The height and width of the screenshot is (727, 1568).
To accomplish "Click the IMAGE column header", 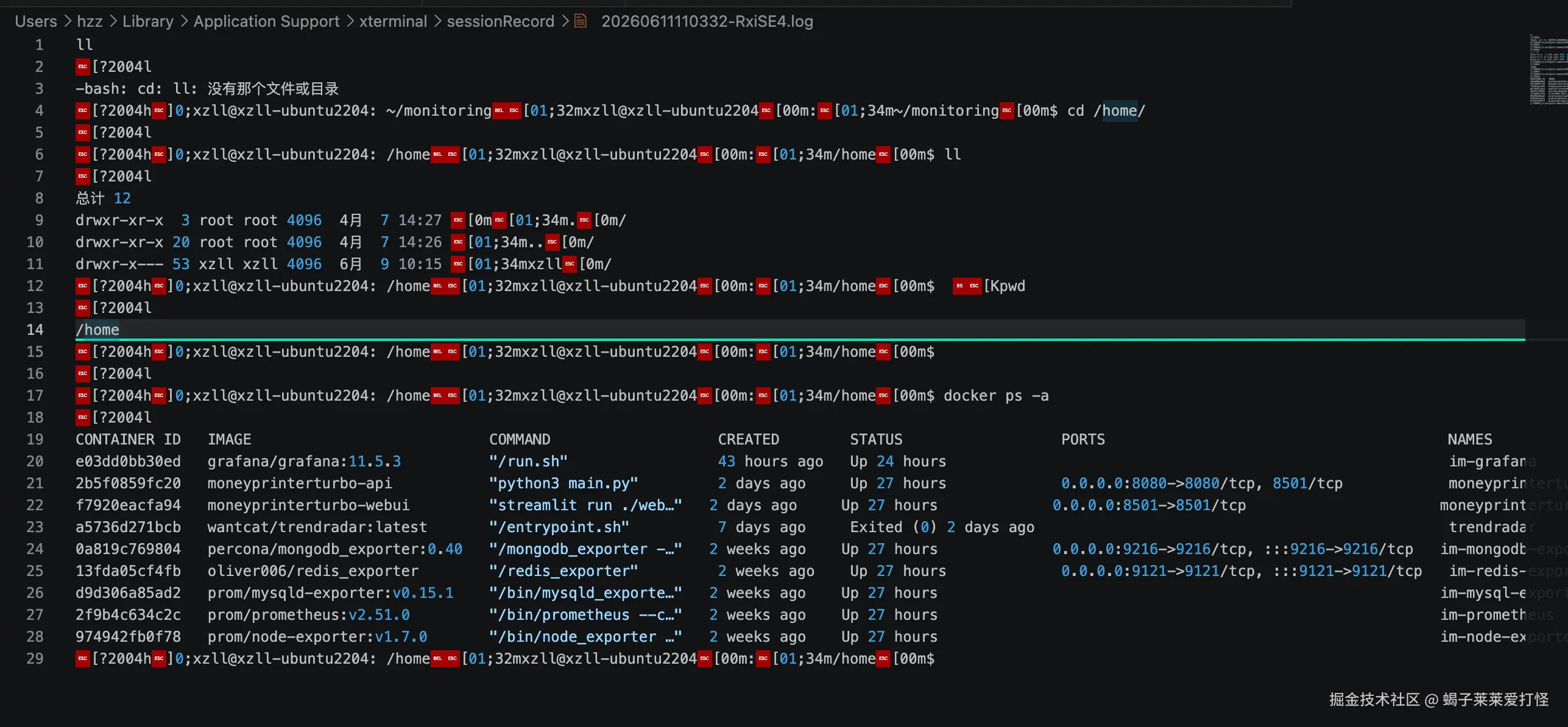I will pos(230,440).
